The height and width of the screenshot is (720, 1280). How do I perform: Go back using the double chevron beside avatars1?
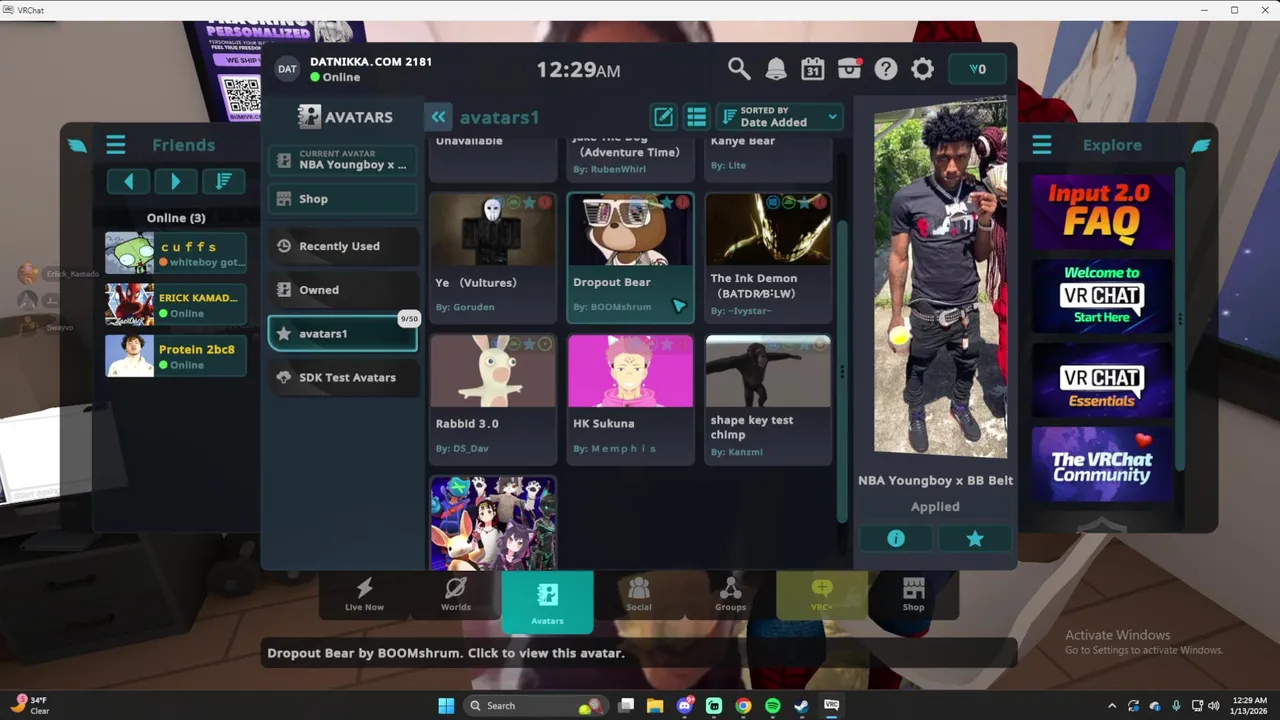pos(438,117)
